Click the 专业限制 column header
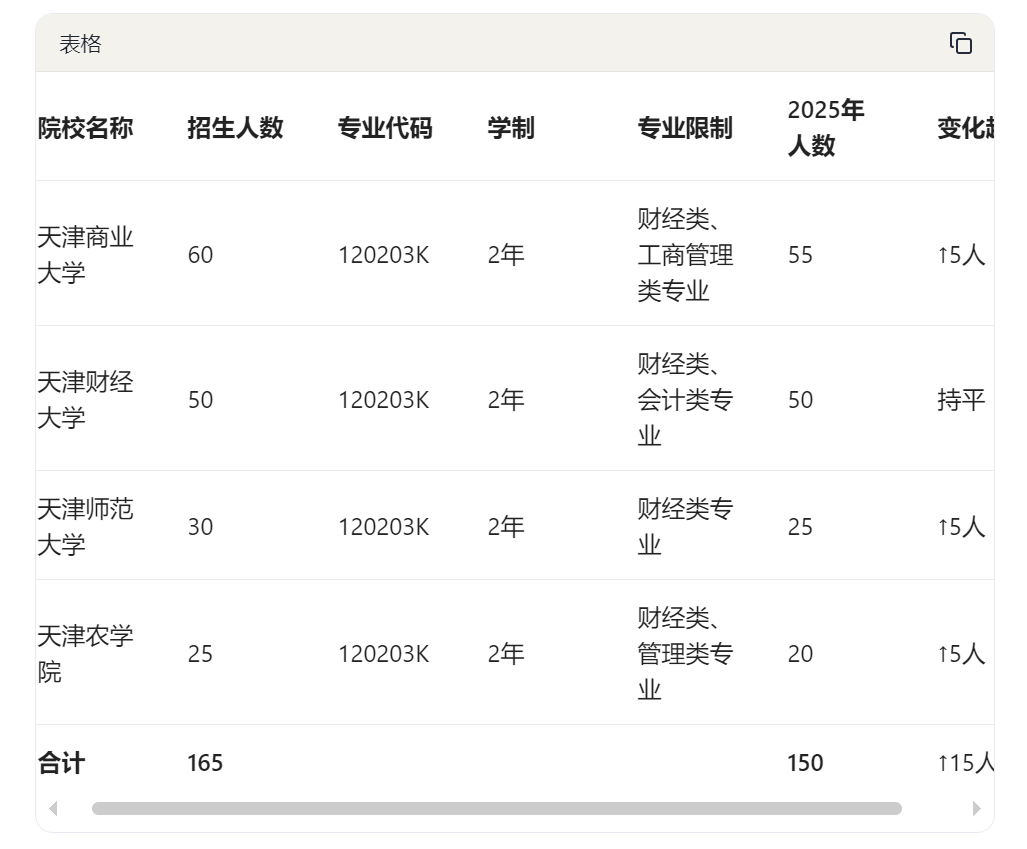The width and height of the screenshot is (1027, 849). click(x=685, y=128)
